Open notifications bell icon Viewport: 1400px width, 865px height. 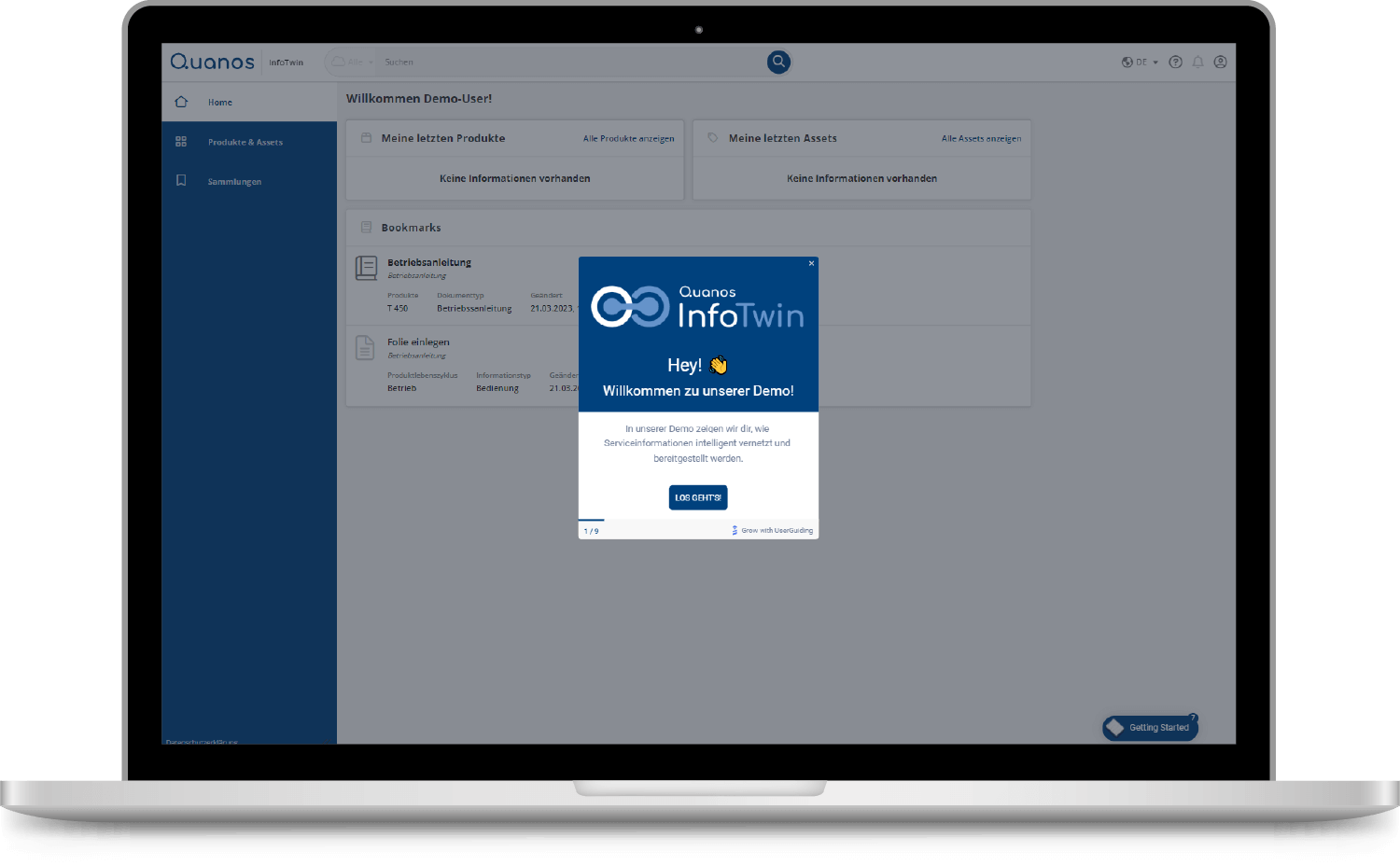click(1197, 63)
